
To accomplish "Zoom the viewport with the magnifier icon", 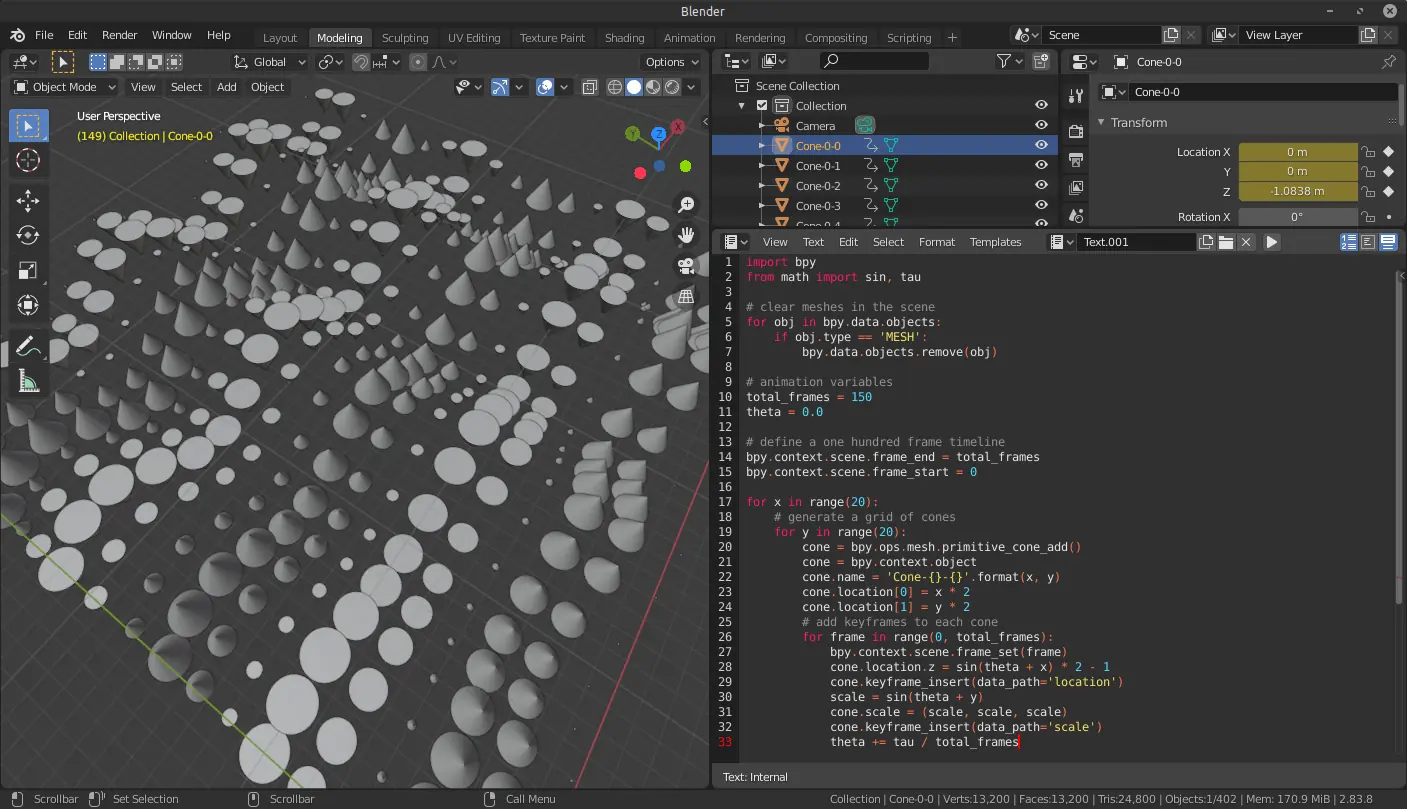I will [685, 204].
